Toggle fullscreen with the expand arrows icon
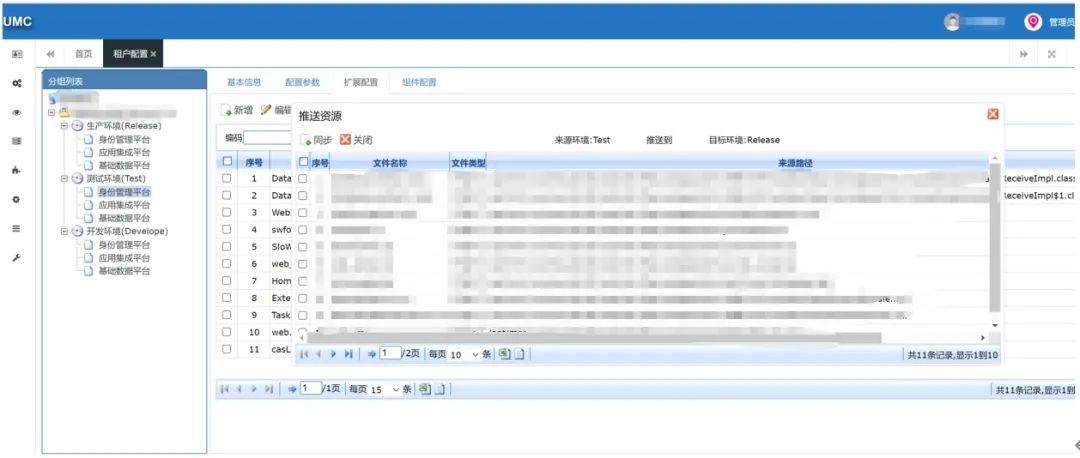This screenshot has width=1080, height=458. 1052,54
